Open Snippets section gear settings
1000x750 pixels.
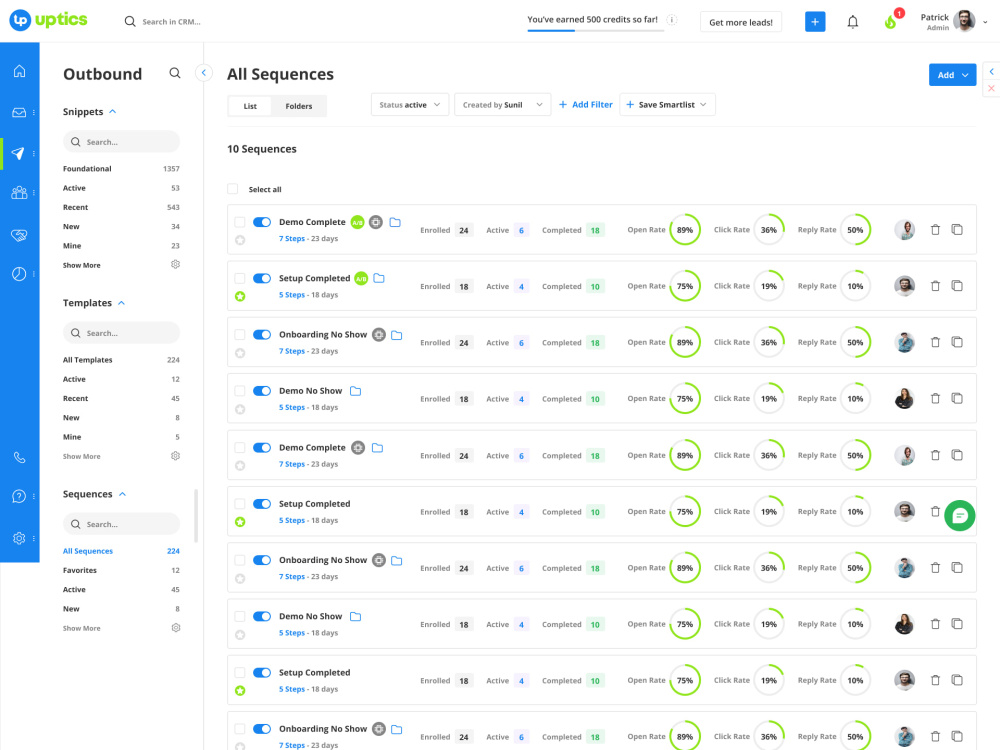pyautogui.click(x=175, y=264)
